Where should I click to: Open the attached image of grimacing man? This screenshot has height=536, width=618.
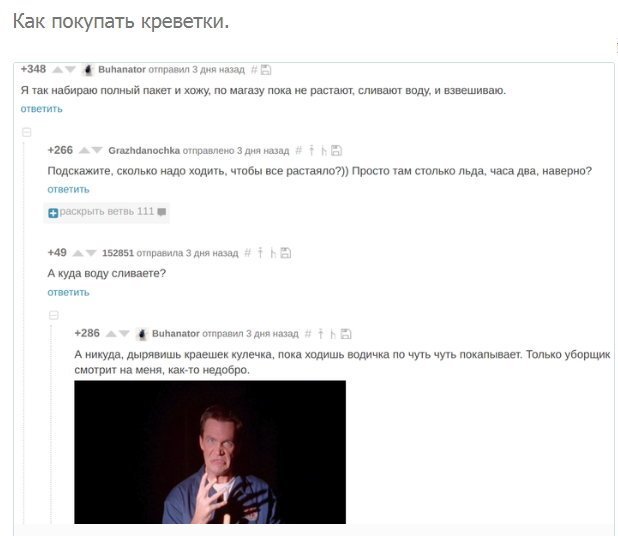tap(210, 452)
